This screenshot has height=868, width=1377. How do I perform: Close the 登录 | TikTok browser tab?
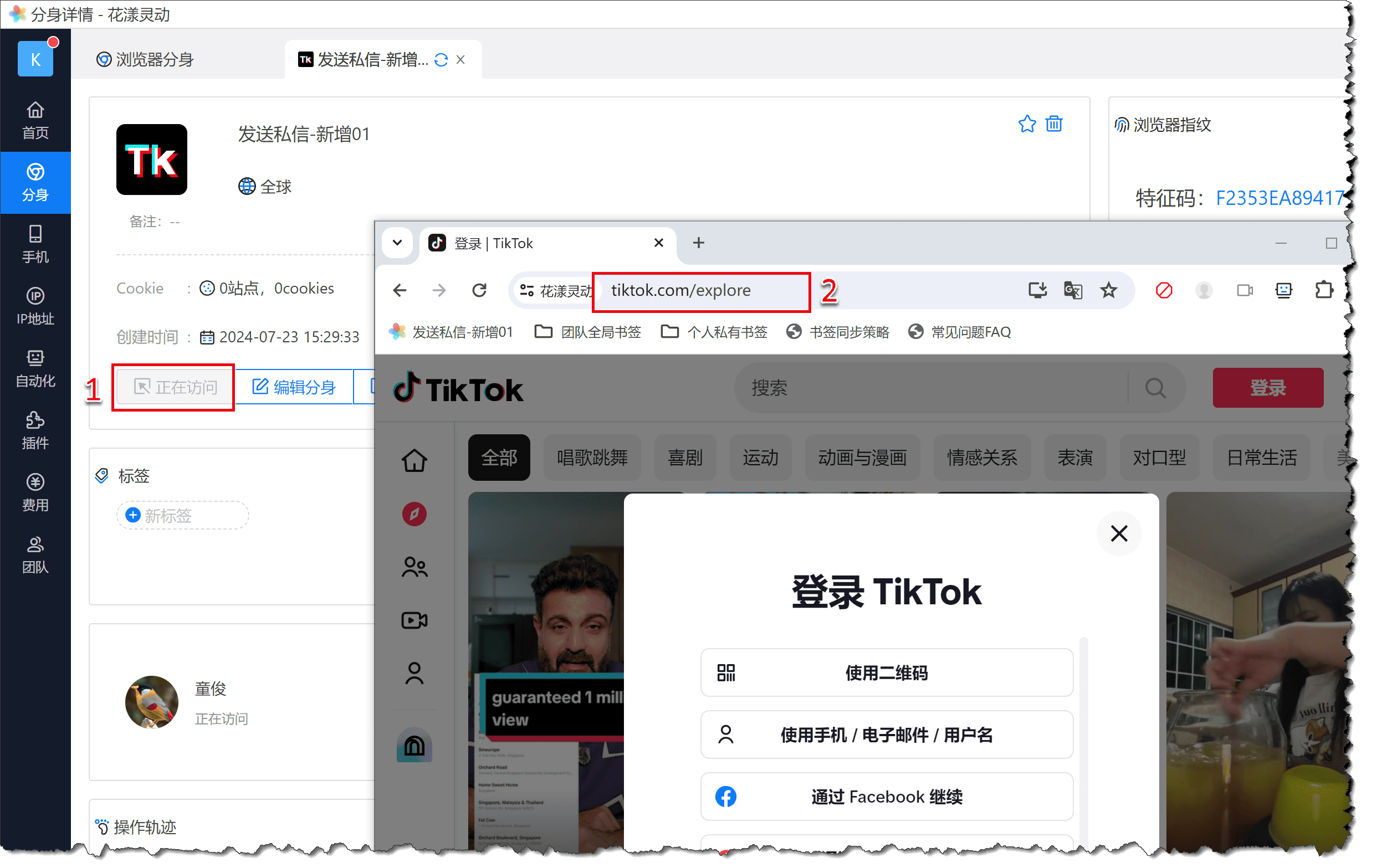tap(659, 243)
